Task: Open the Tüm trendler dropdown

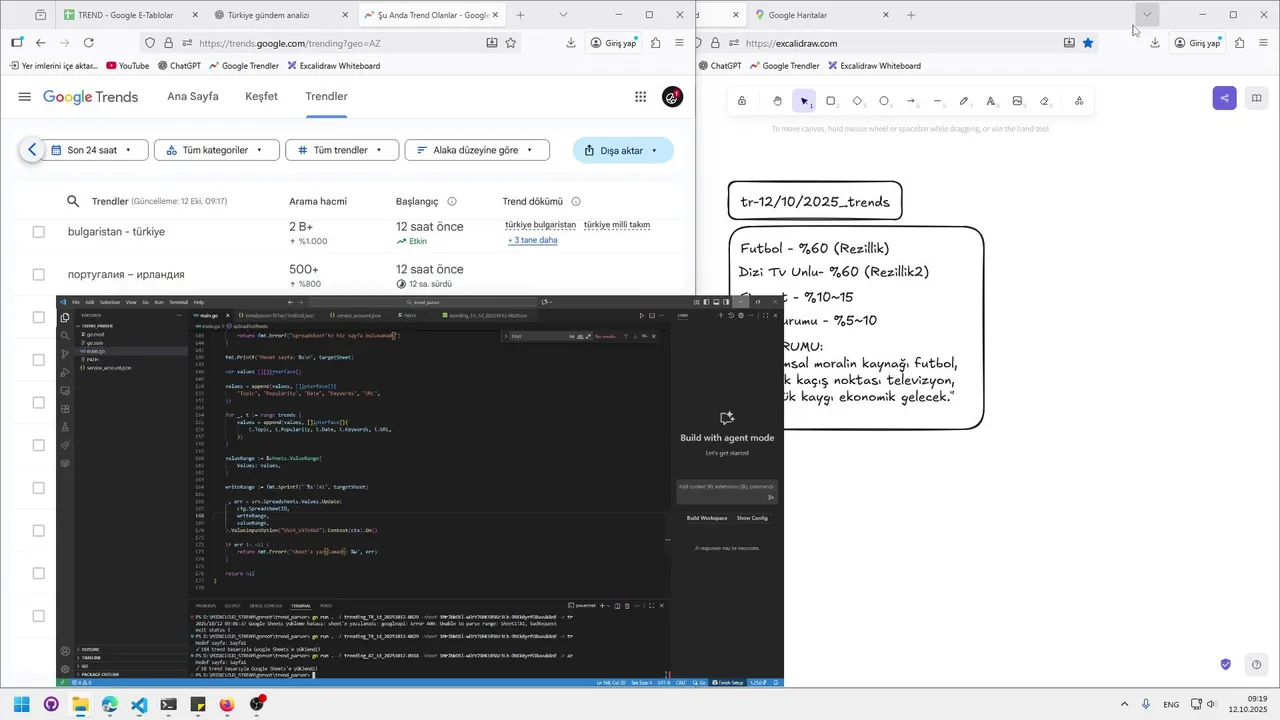Action: pos(342,150)
